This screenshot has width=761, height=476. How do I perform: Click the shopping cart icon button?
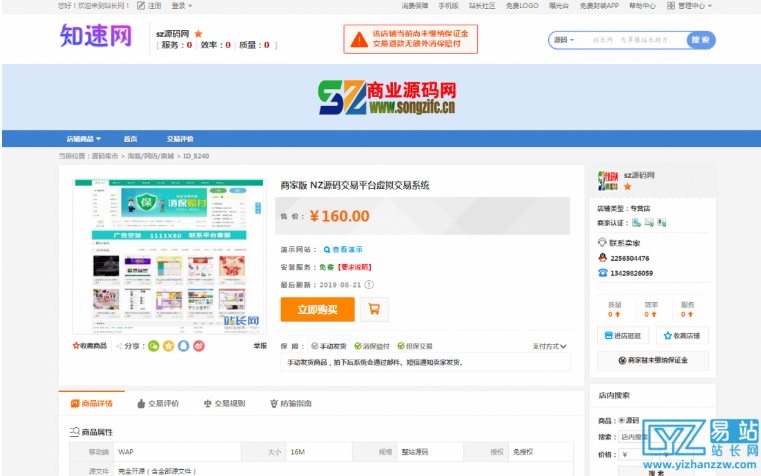click(x=374, y=309)
